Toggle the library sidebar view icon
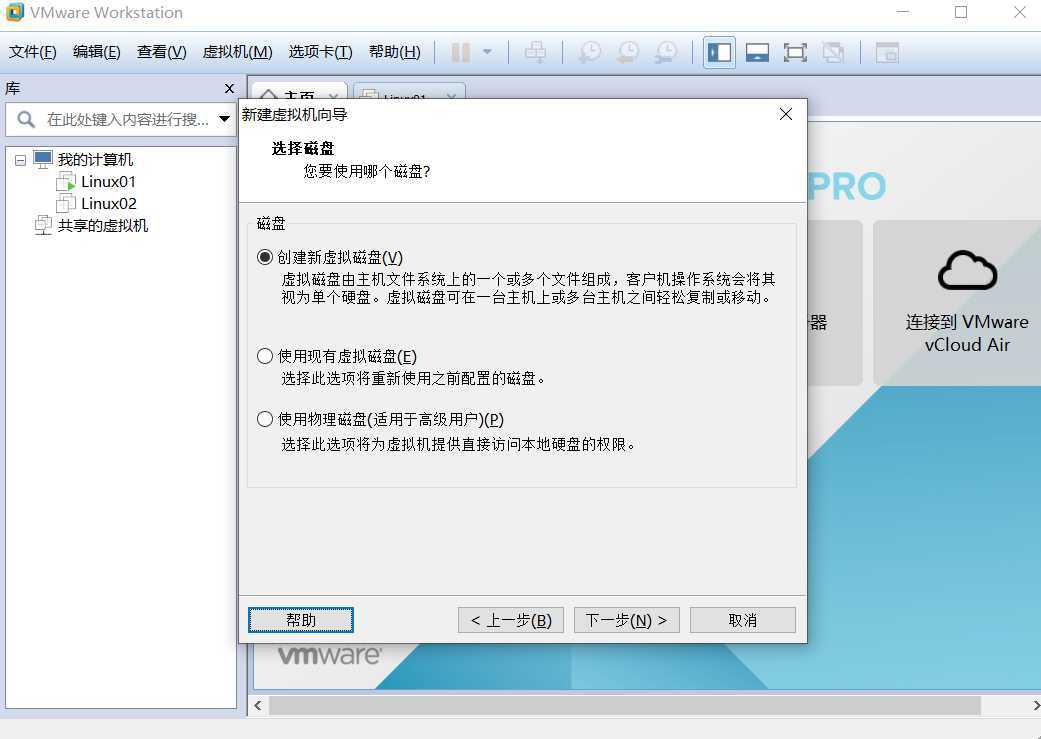 click(x=719, y=52)
